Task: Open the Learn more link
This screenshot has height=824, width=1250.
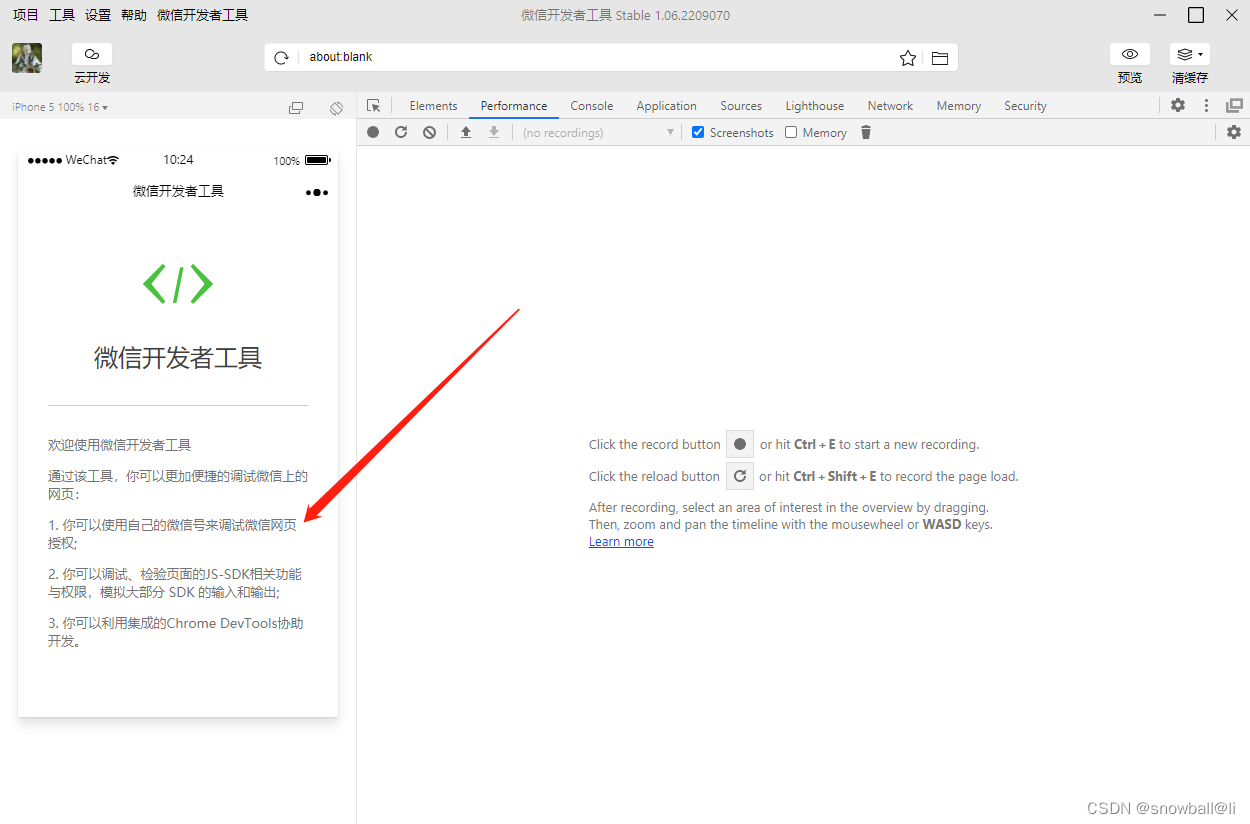Action: pos(621,542)
